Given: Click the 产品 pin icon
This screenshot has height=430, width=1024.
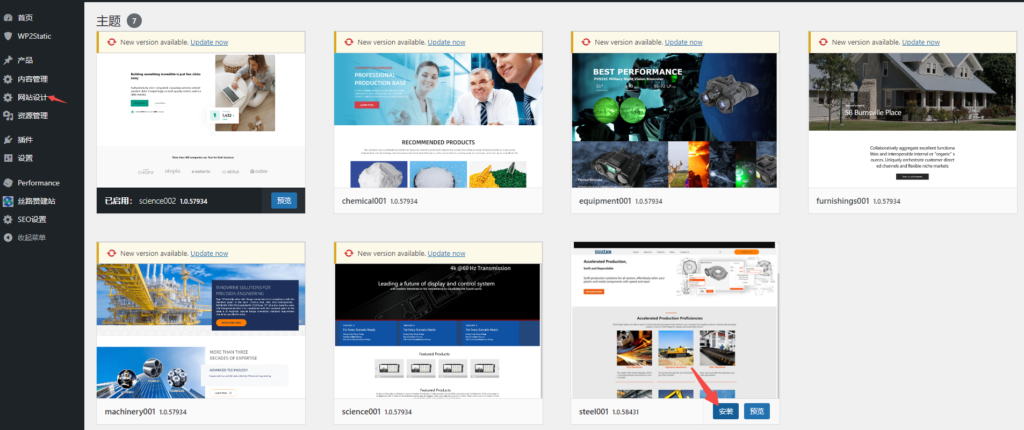Looking at the screenshot, I should [8, 60].
